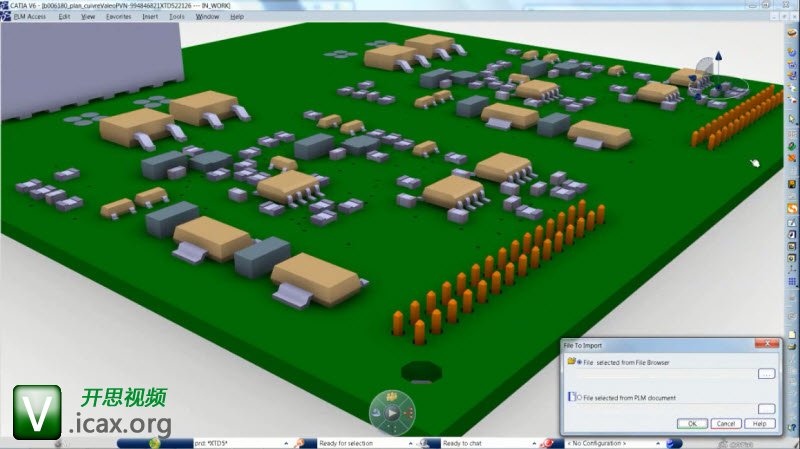This screenshot has width=800, height=449.
Task: Click the 'prd: *XTD5*' search field
Action: 237,443
